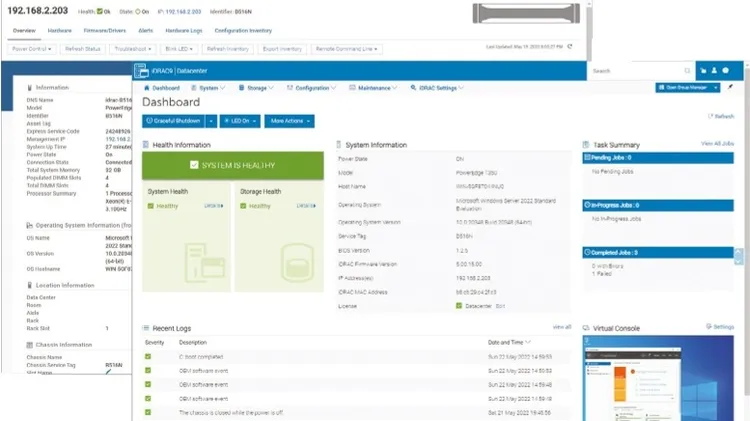
Task: Click the System Health Healthy check box
Action: pos(151,206)
